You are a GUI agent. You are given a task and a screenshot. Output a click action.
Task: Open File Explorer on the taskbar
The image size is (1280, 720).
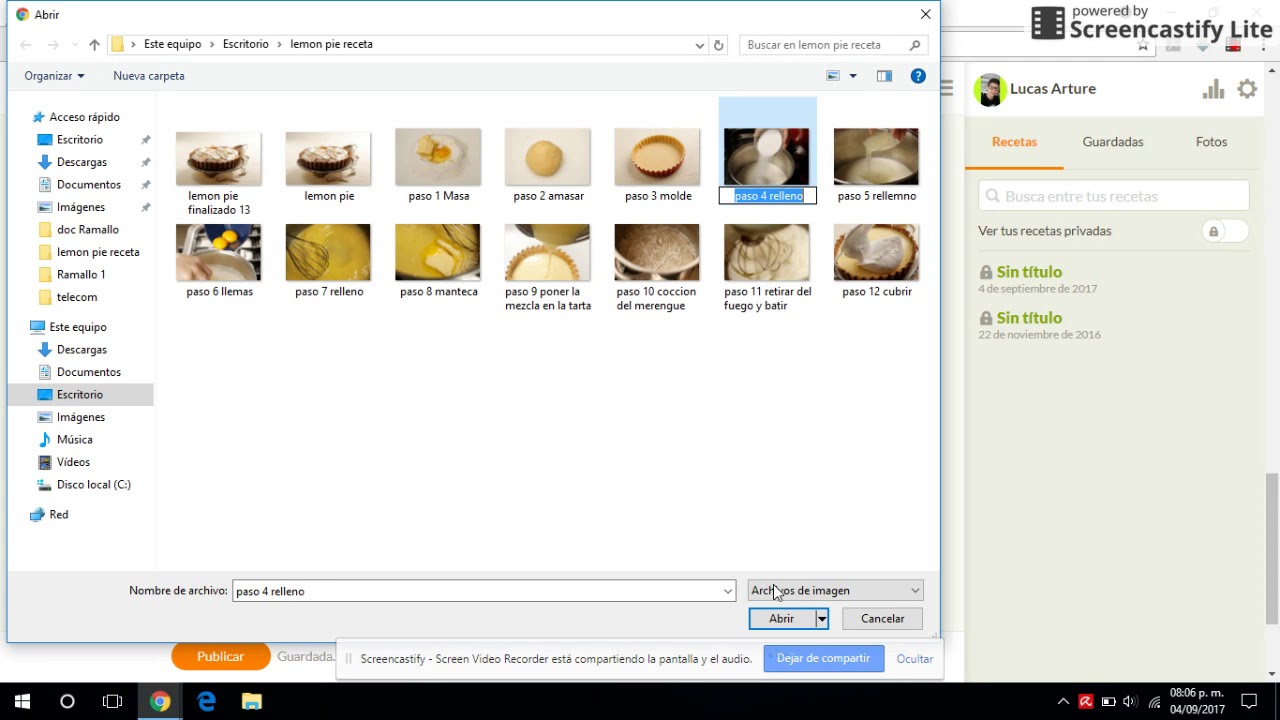tap(252, 702)
